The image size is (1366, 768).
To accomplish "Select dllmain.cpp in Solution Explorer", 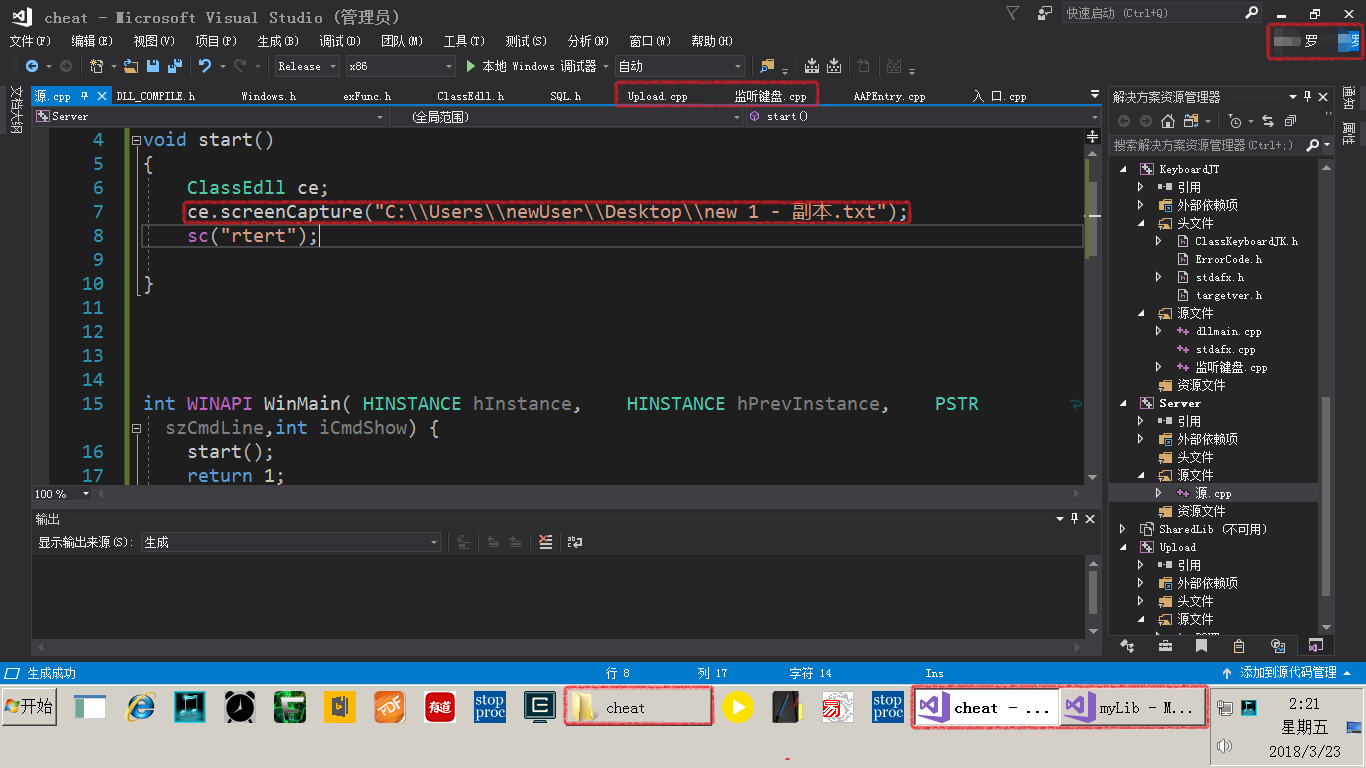I will pyautogui.click(x=1228, y=332).
